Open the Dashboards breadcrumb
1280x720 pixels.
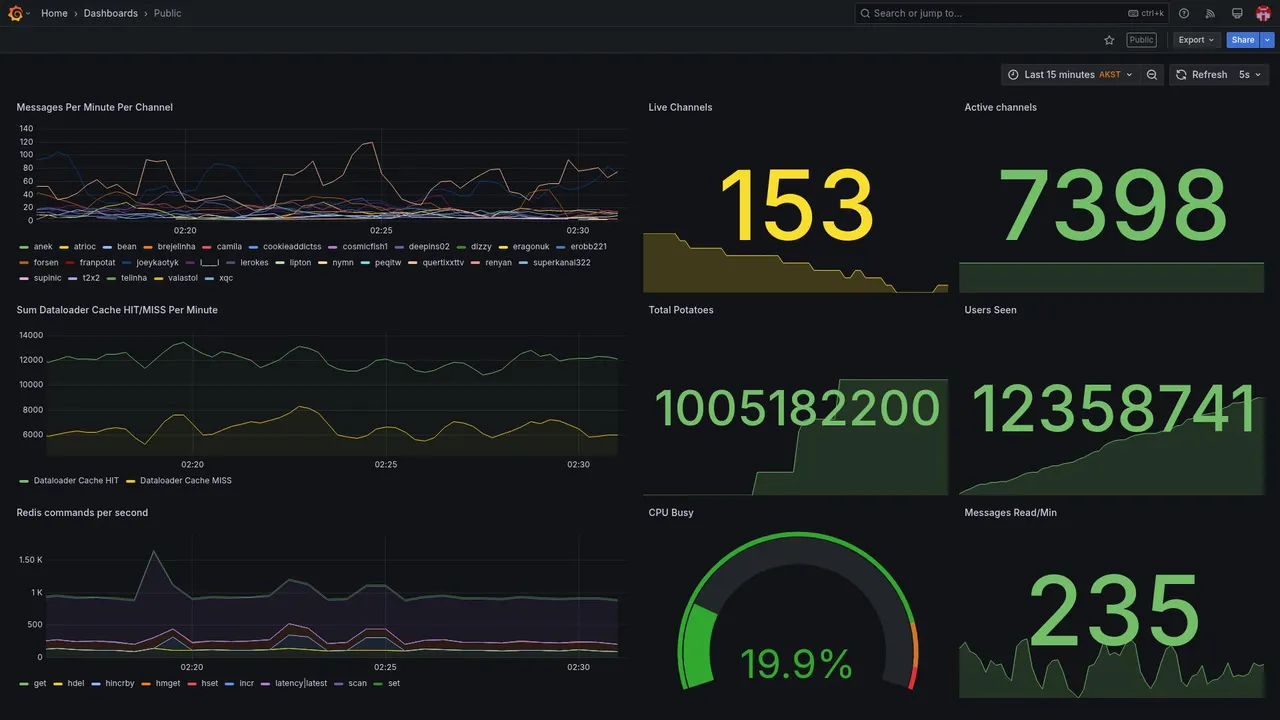click(x=111, y=13)
